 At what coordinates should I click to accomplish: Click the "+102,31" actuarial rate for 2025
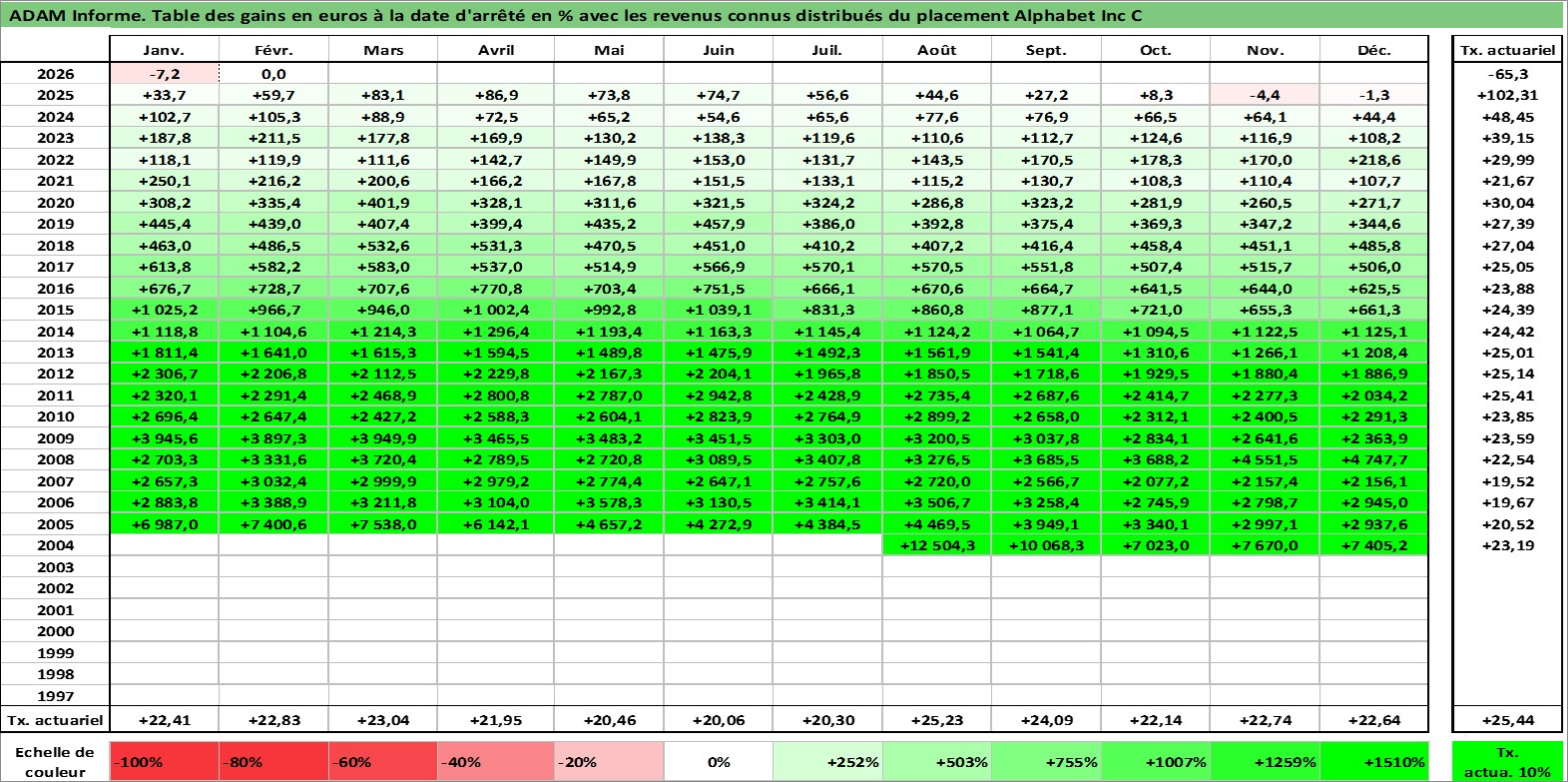[x=1507, y=95]
